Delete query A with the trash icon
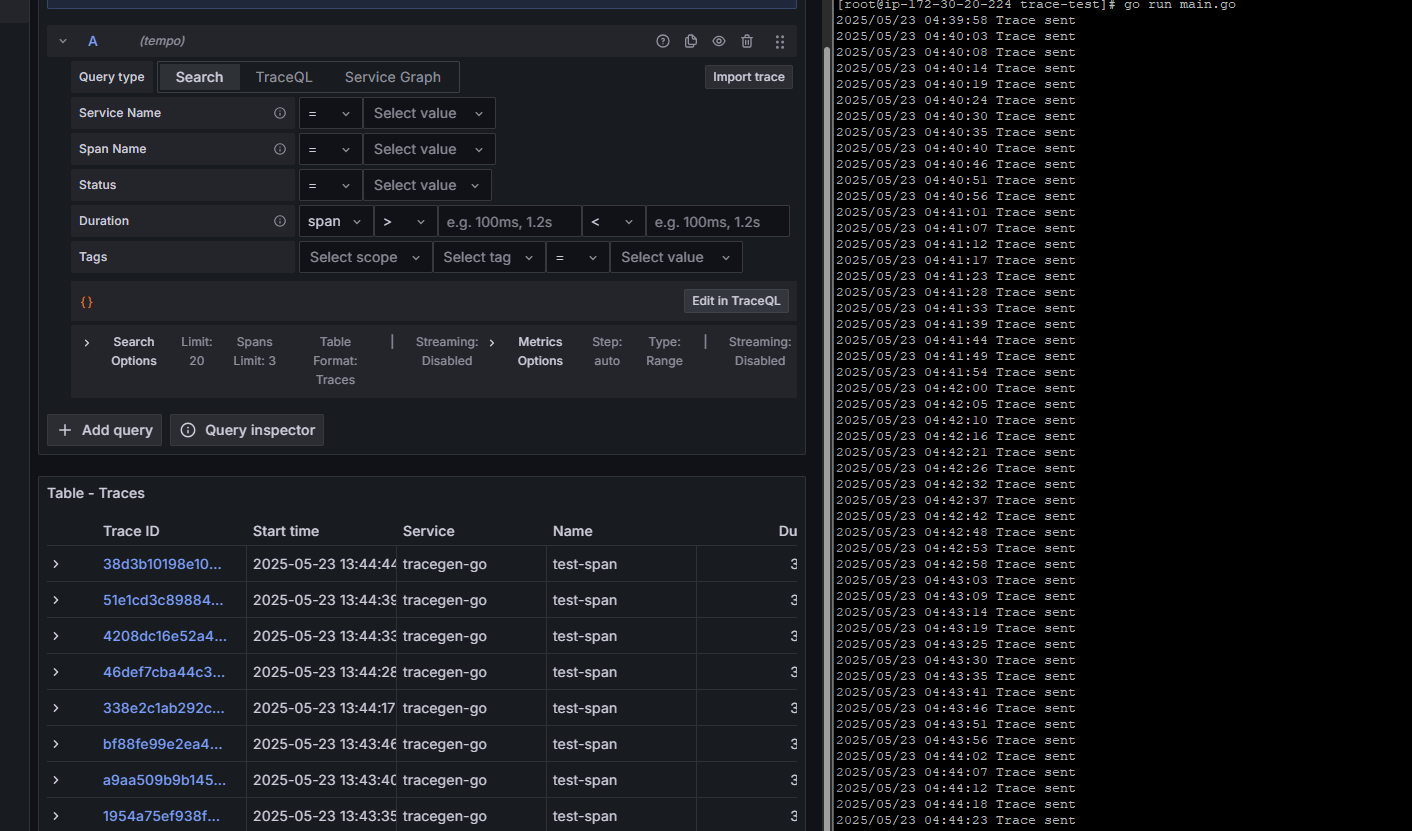The image size is (1412, 831). [x=747, y=41]
